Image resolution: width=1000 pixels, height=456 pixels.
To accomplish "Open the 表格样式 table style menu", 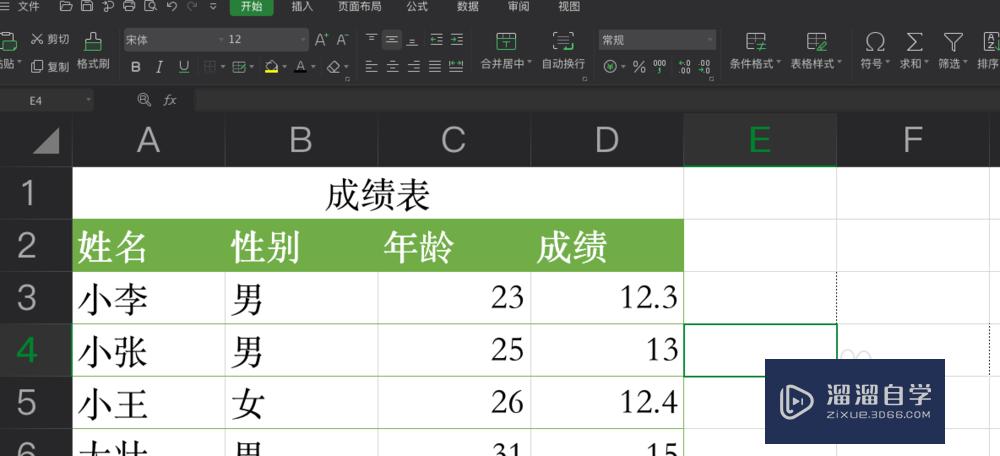I will [x=816, y=52].
